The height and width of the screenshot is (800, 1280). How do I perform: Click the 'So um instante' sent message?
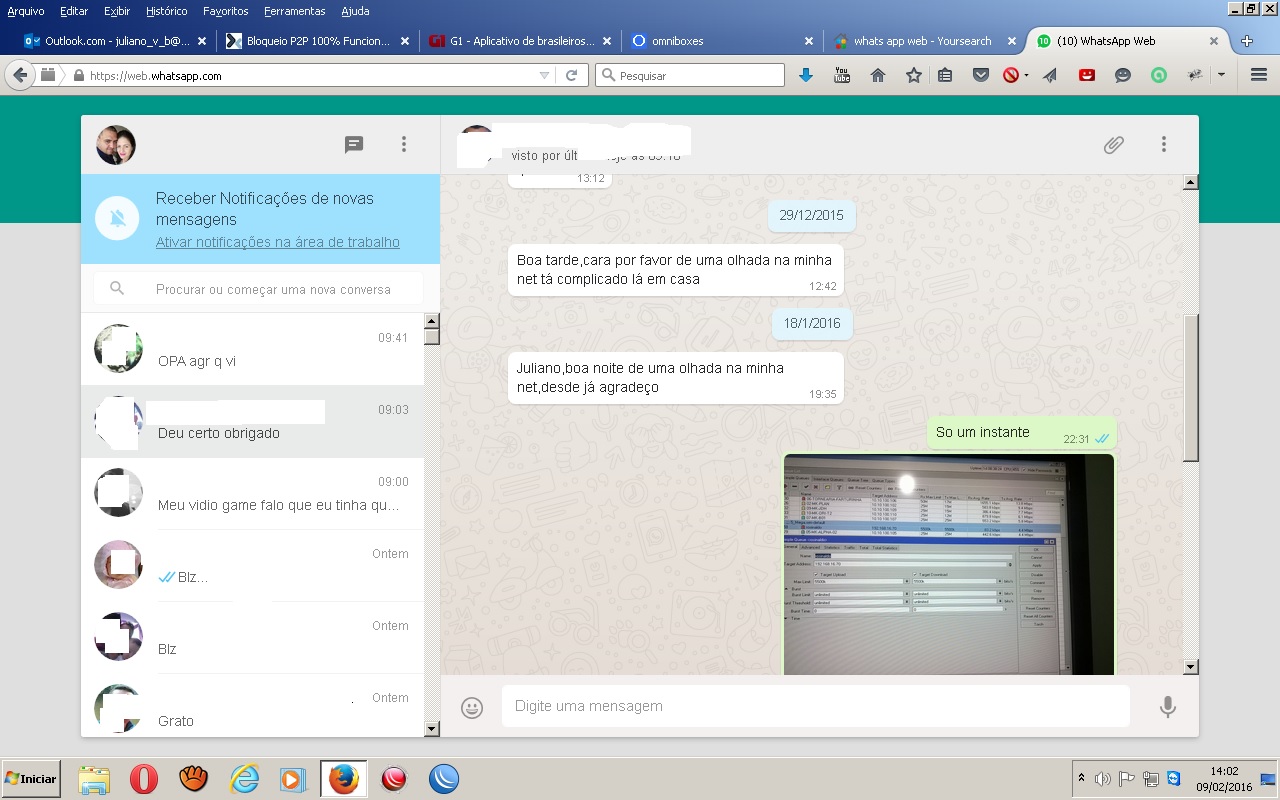click(x=1022, y=433)
